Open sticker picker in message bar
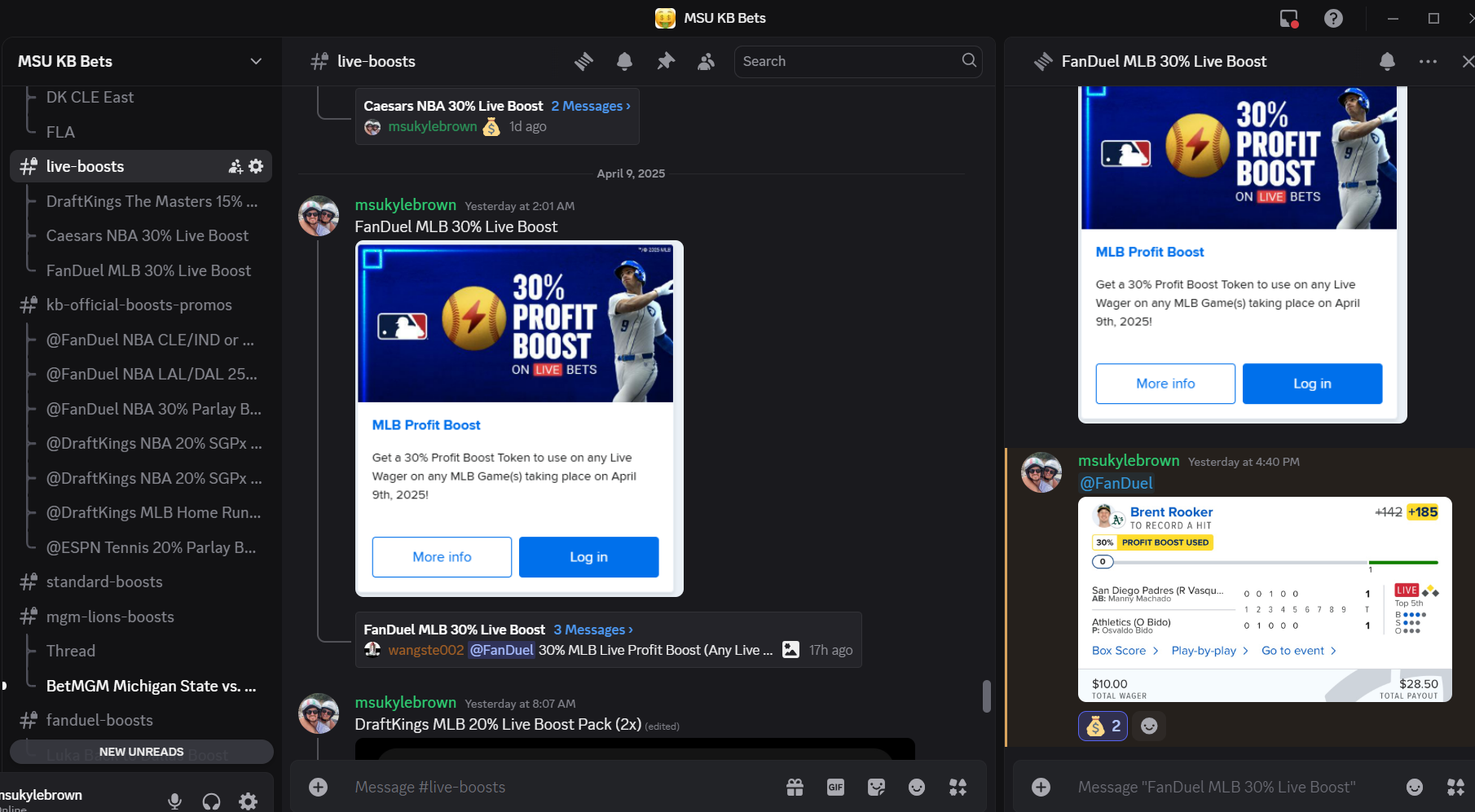 [876, 787]
